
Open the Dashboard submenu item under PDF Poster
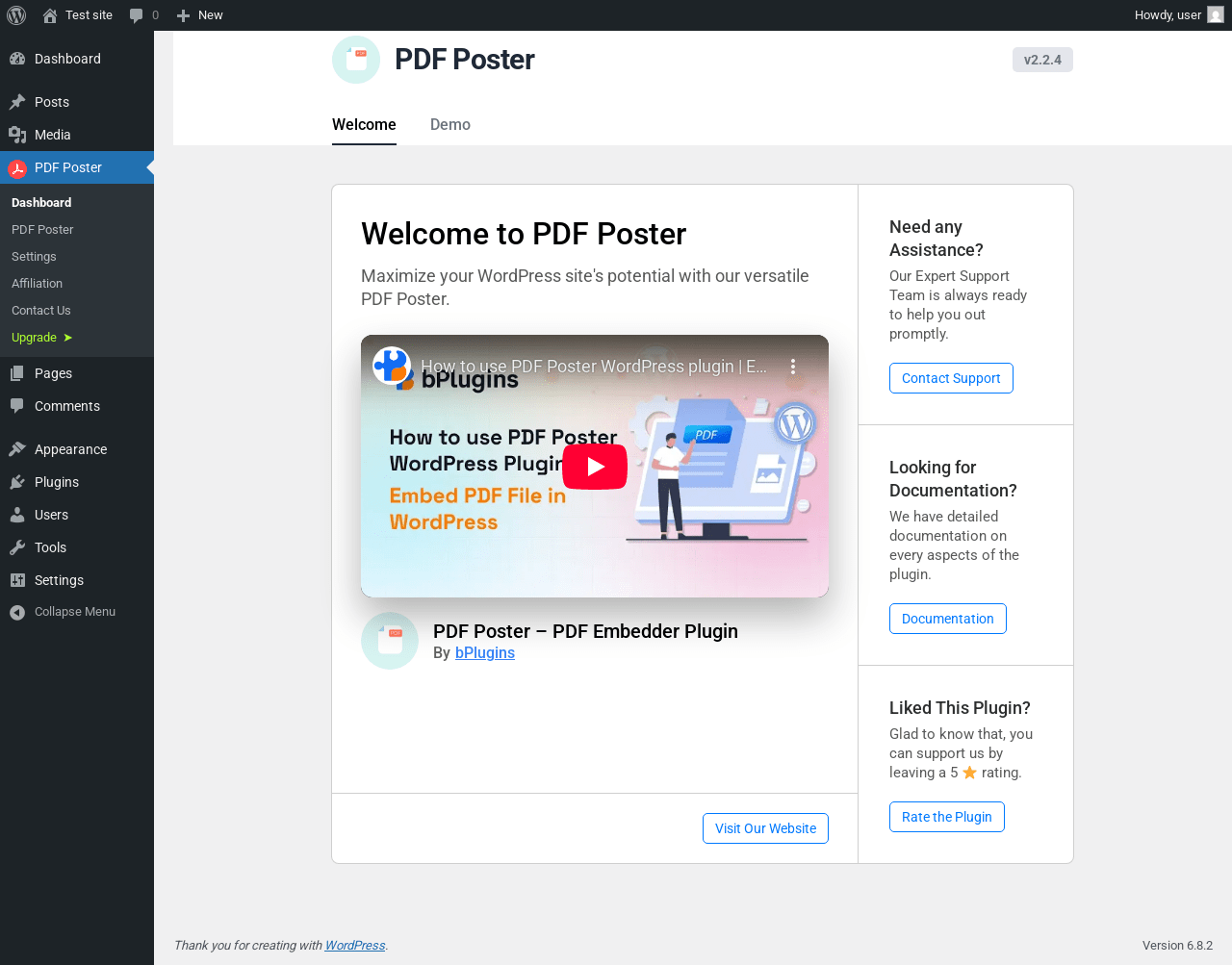41,203
